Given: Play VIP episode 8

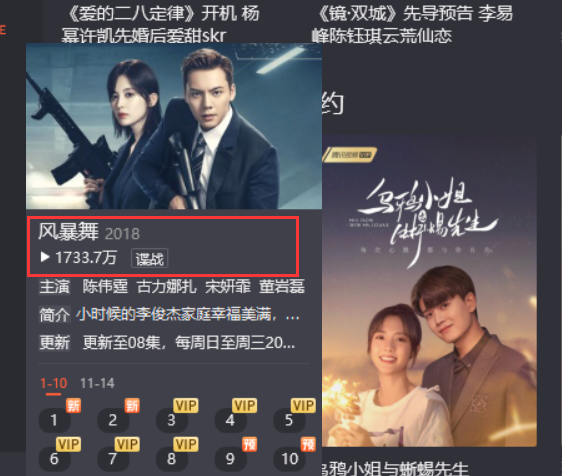Looking at the screenshot, I should [x=172, y=458].
